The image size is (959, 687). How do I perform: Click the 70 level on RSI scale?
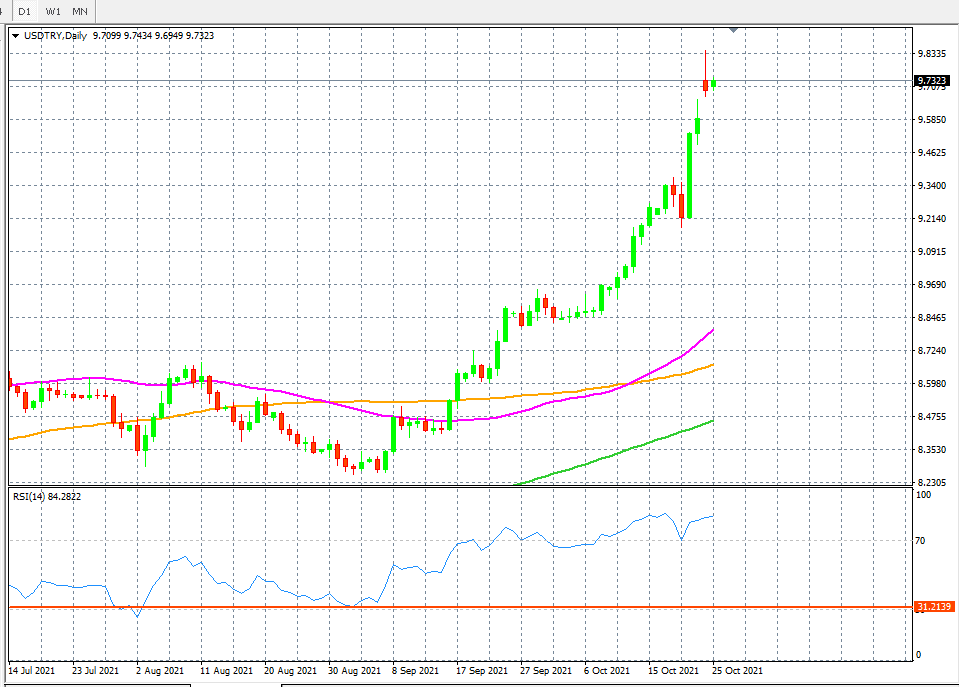click(922, 541)
